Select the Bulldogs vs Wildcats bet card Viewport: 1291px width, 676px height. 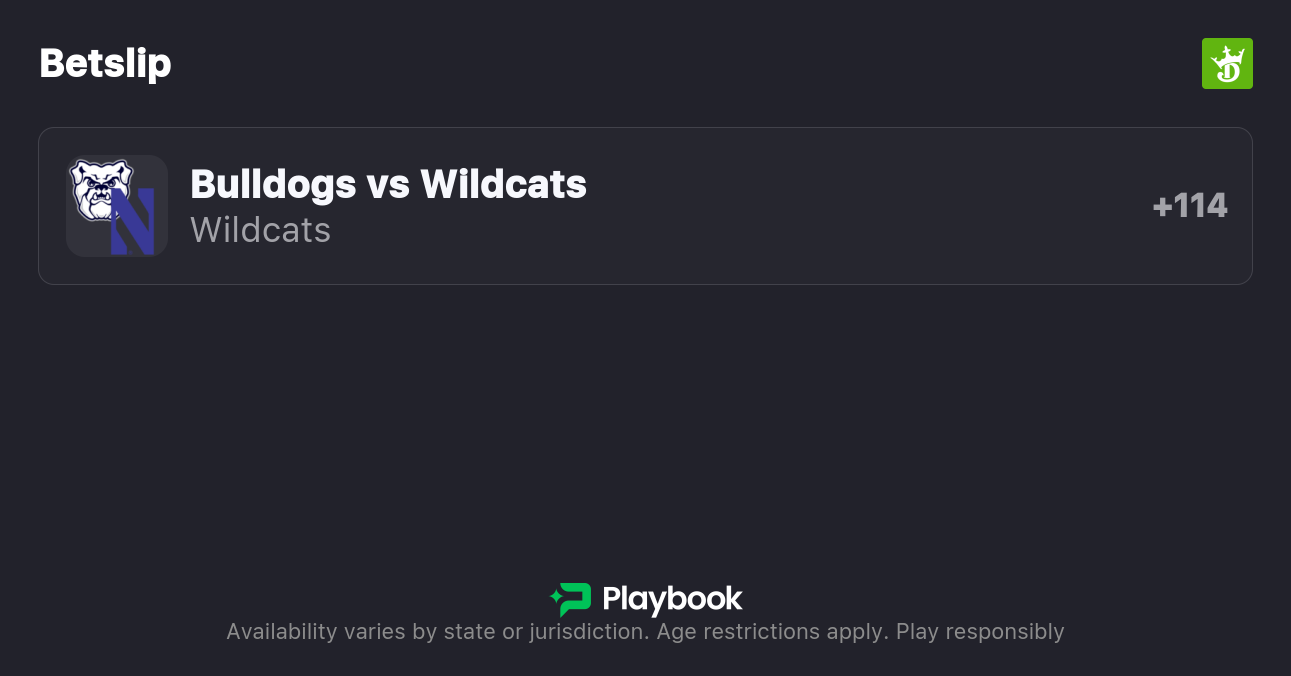coord(645,205)
